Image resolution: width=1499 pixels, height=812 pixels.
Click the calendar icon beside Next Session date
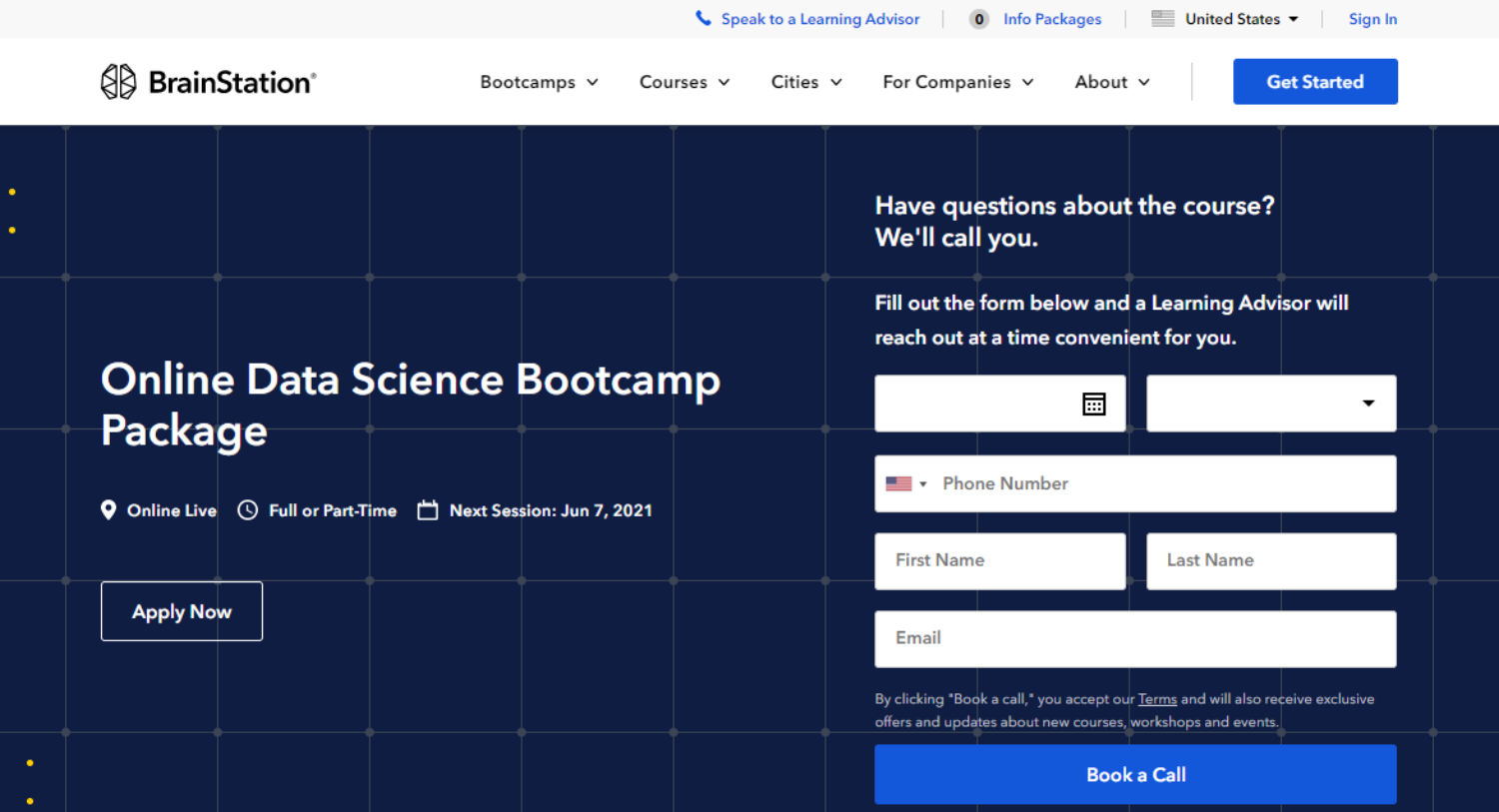[428, 509]
